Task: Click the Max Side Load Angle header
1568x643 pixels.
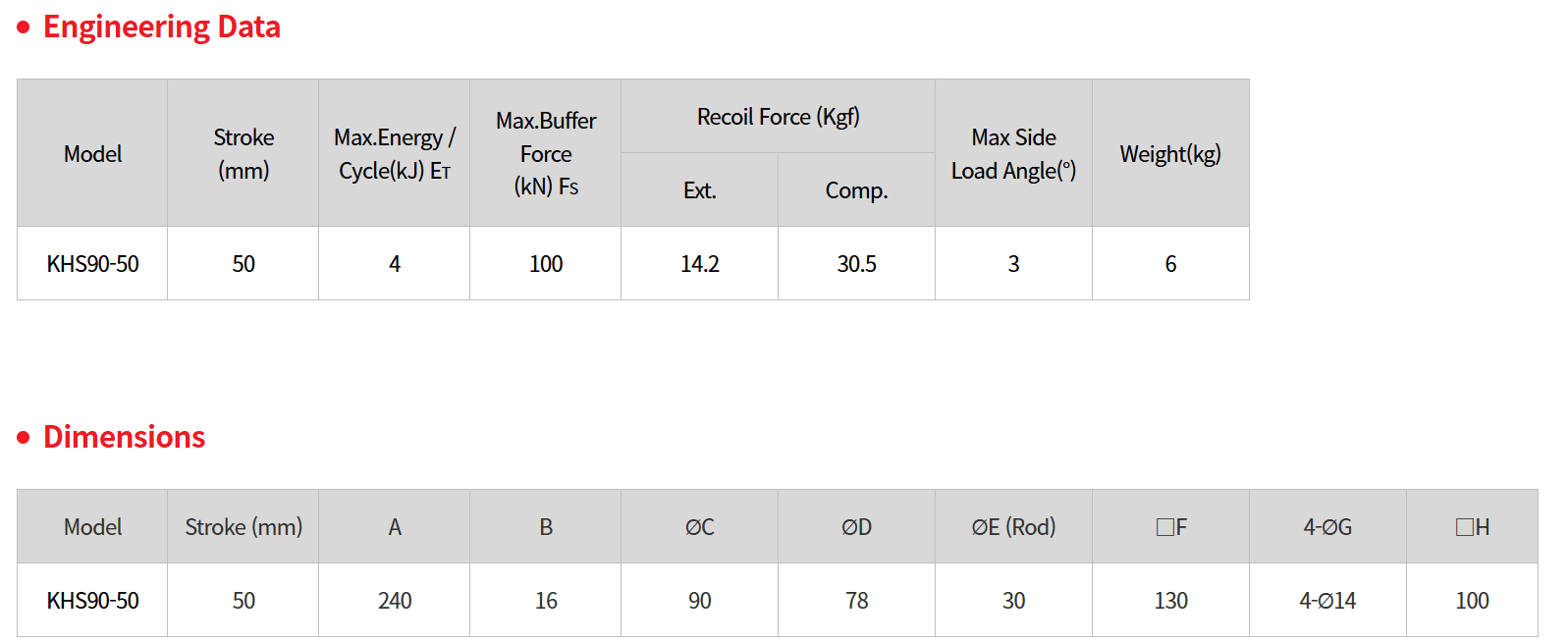Action: pyautogui.click(x=1014, y=153)
